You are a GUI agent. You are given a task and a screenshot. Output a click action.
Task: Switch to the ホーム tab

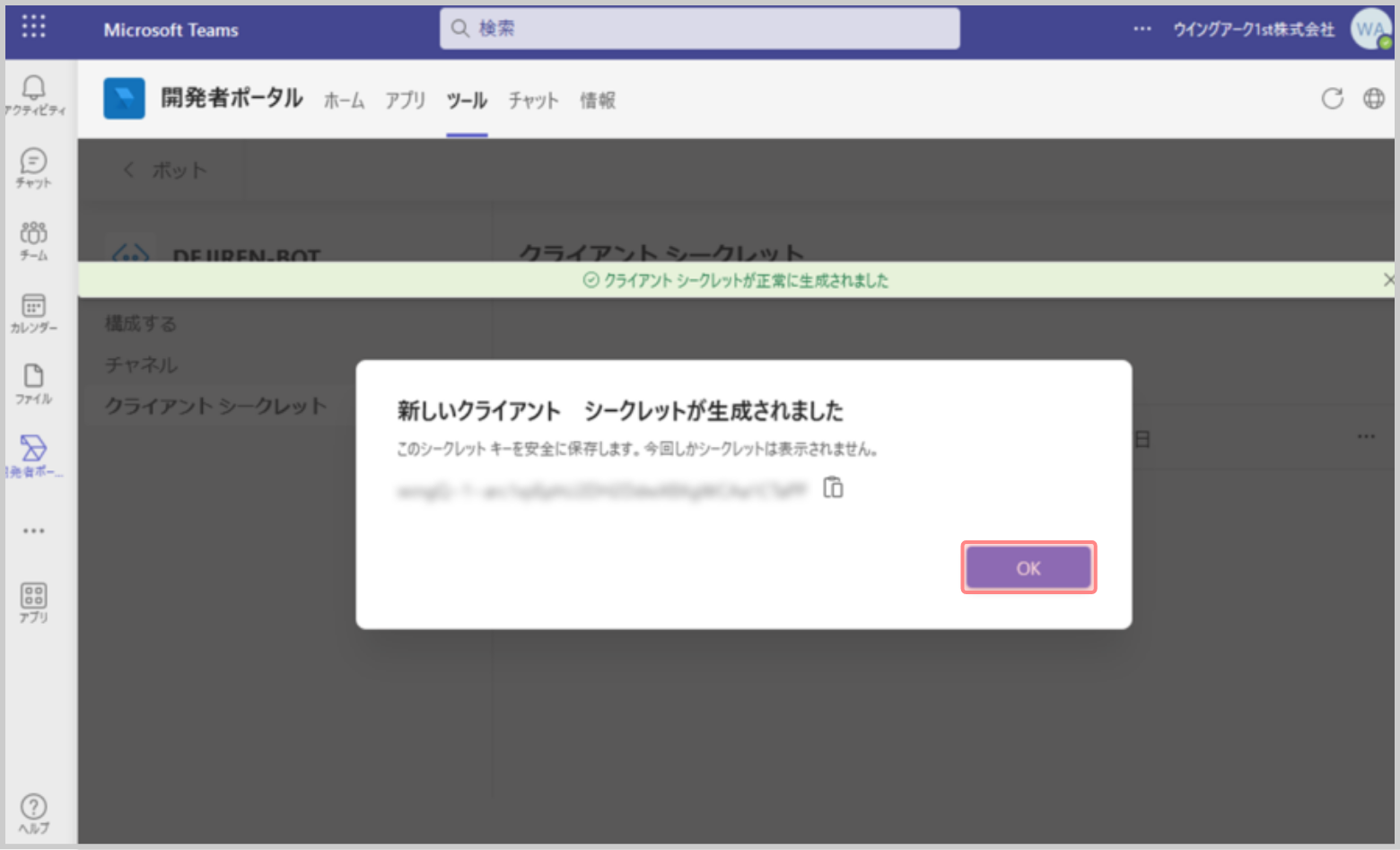click(x=344, y=101)
